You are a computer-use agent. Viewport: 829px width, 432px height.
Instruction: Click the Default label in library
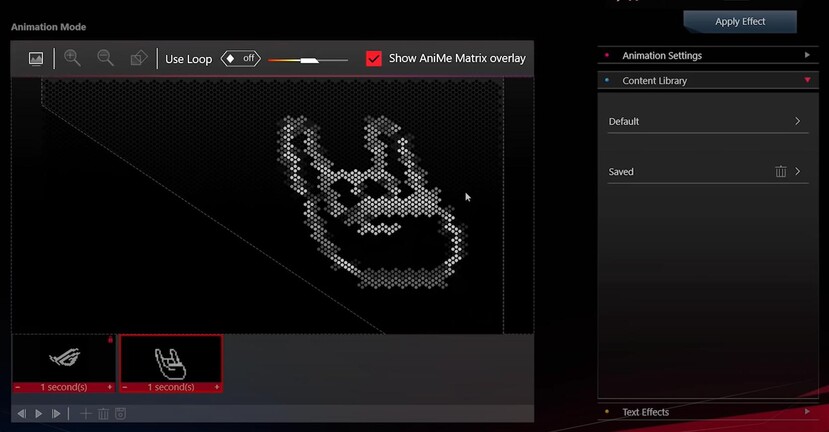pos(624,122)
